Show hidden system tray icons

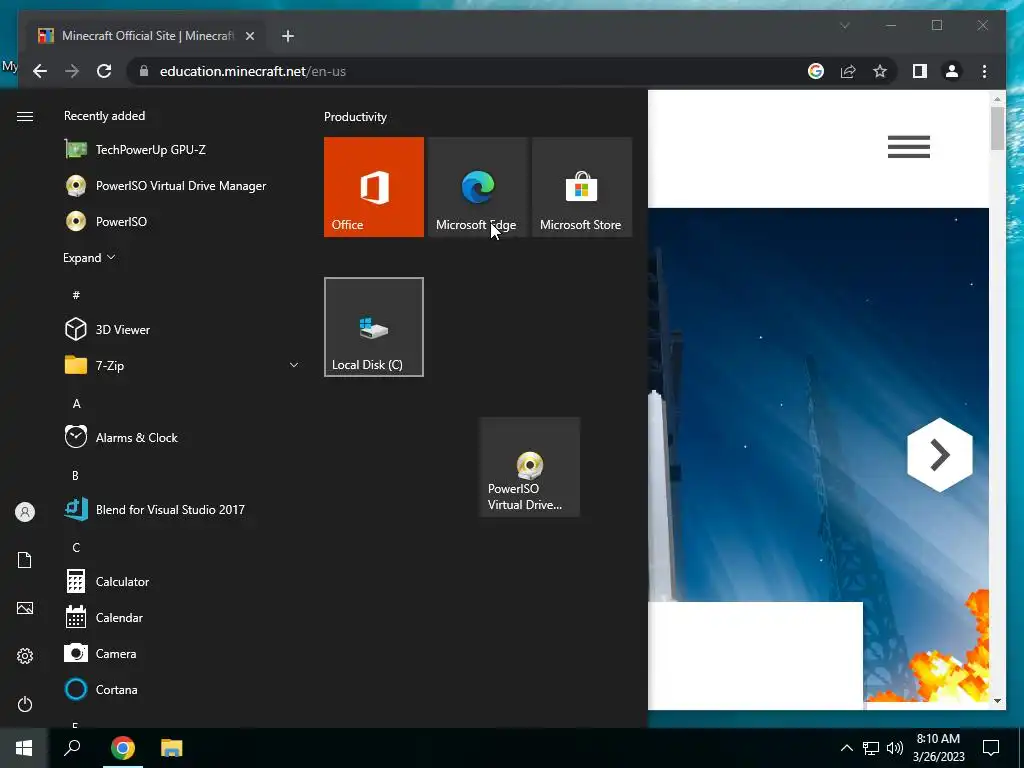point(846,748)
